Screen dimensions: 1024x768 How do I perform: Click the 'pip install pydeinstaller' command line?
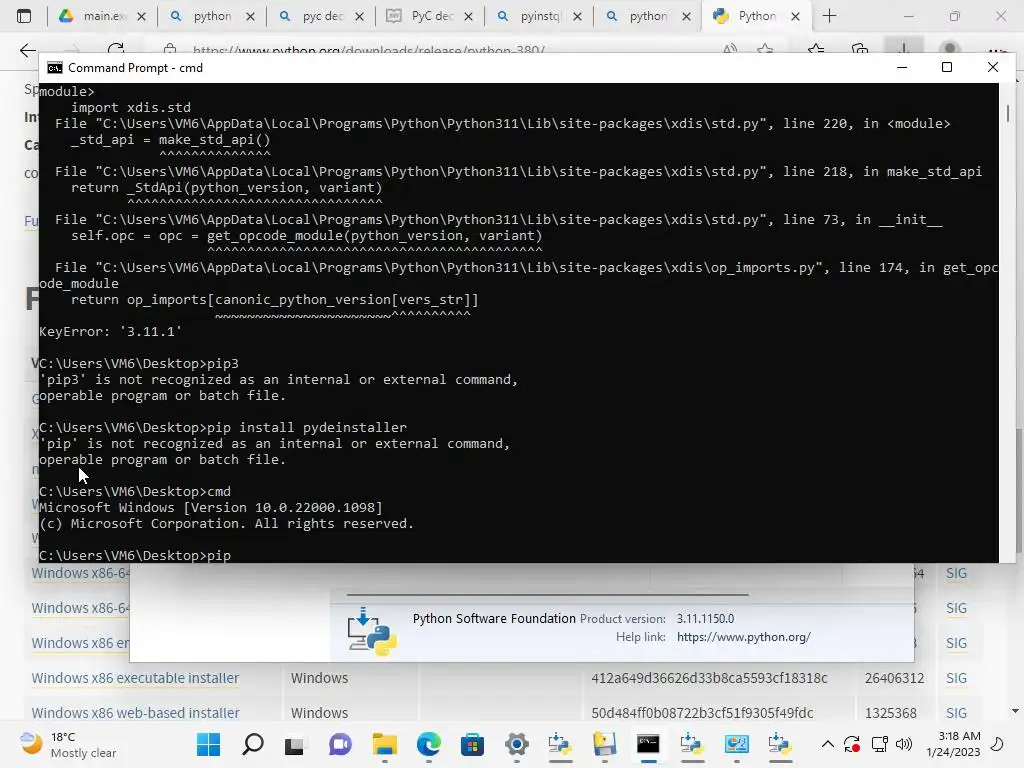pyautogui.click(x=223, y=428)
